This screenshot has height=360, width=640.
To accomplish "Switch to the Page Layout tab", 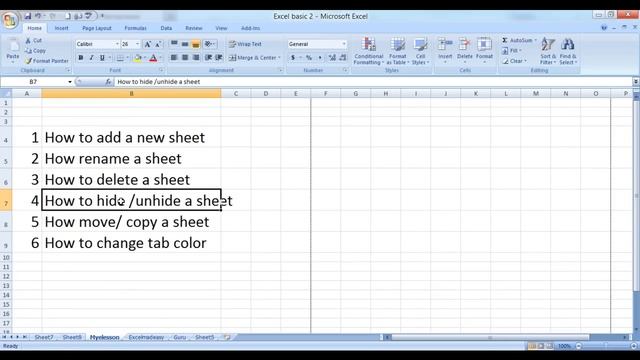I will click(97, 28).
